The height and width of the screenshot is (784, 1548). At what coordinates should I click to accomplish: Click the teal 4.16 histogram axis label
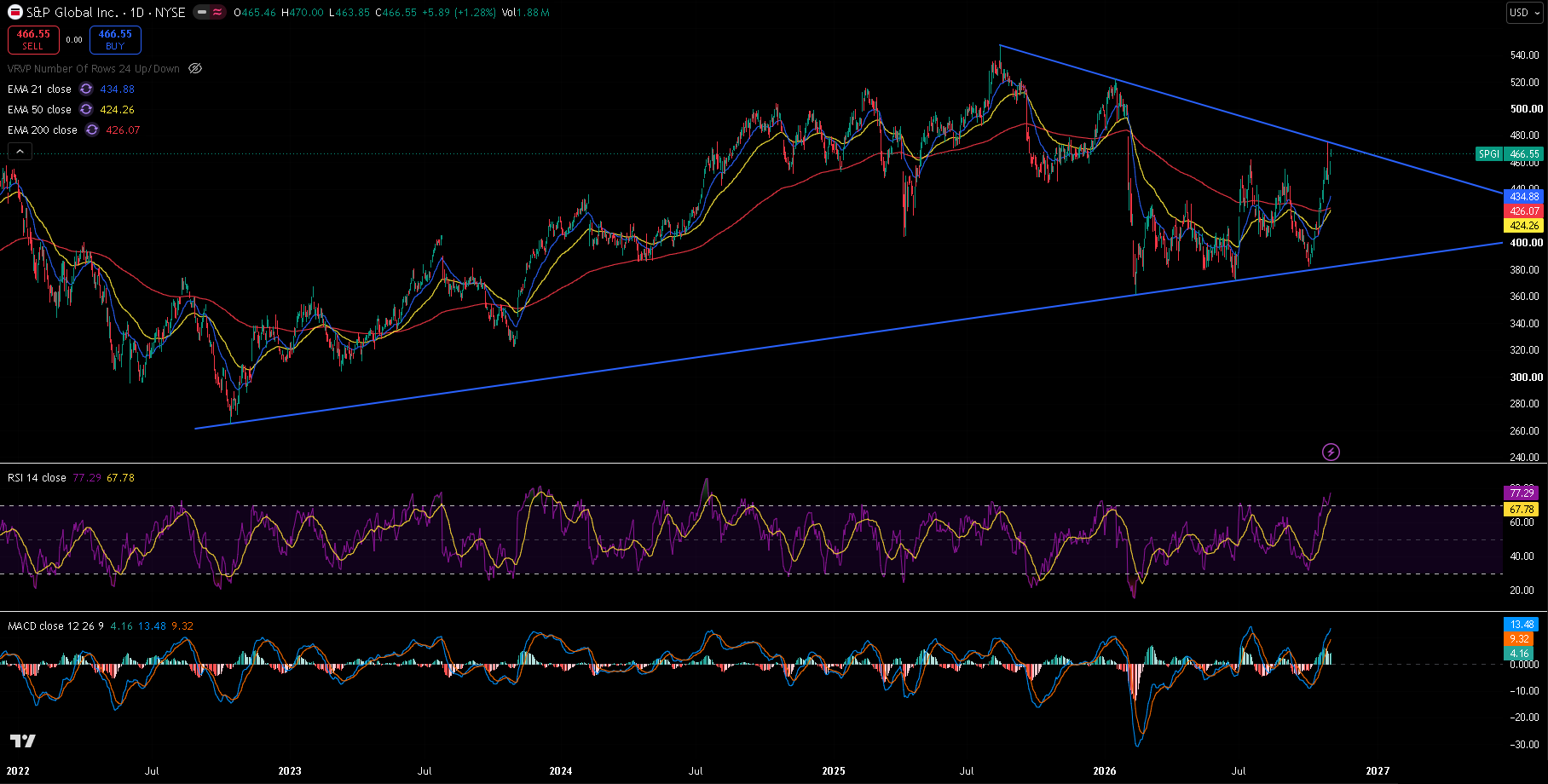[x=1520, y=654]
